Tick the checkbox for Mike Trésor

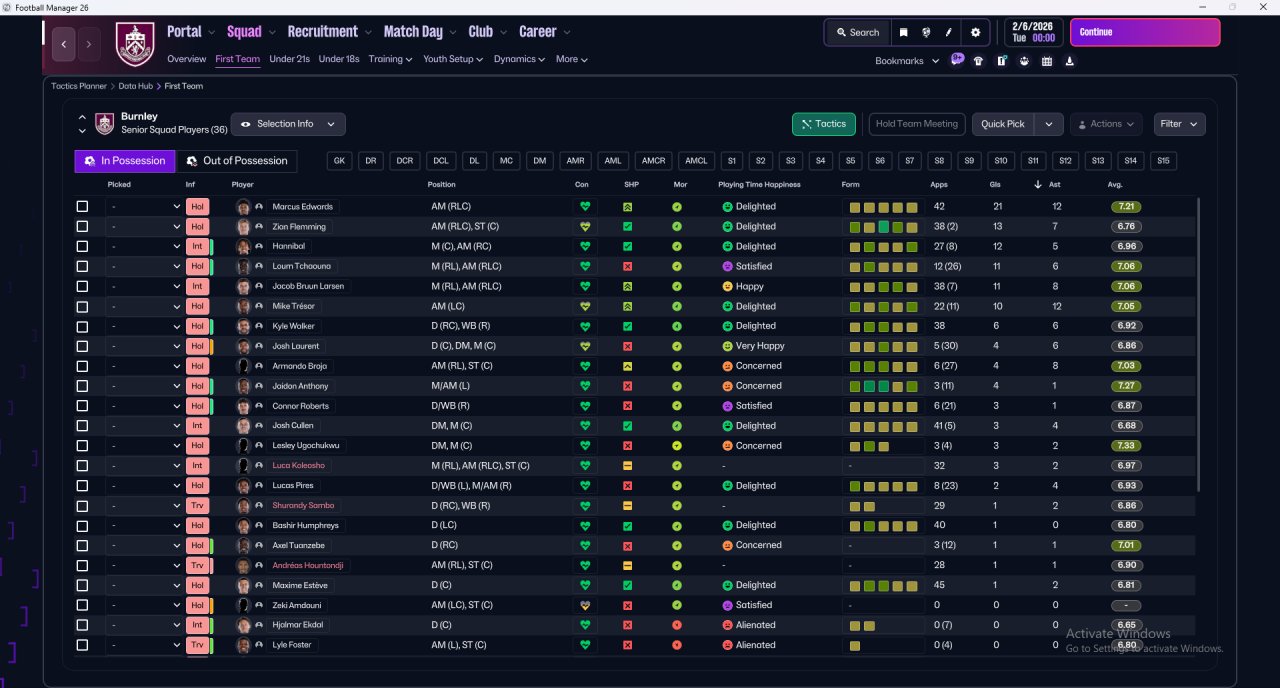coord(82,306)
